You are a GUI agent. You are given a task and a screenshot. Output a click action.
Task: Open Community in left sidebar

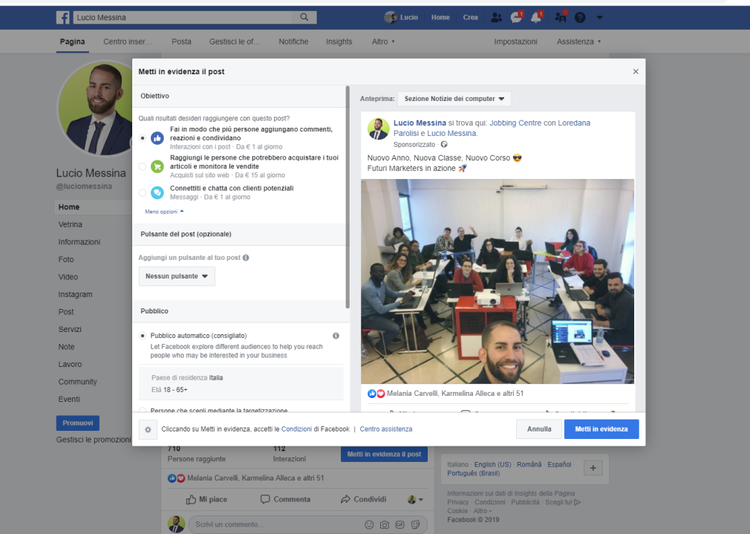click(77, 382)
